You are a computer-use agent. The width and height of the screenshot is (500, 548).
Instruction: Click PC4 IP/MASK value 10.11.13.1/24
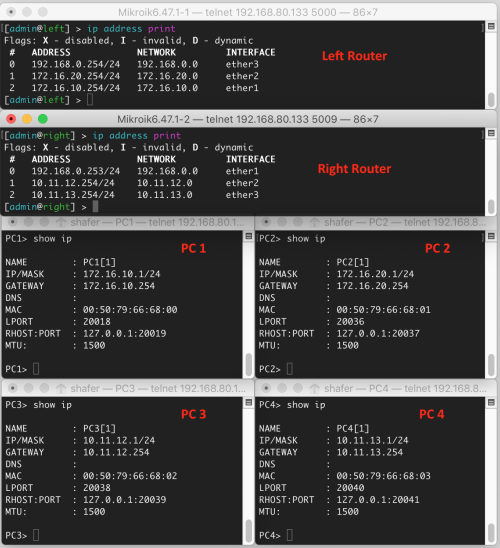tap(372, 440)
